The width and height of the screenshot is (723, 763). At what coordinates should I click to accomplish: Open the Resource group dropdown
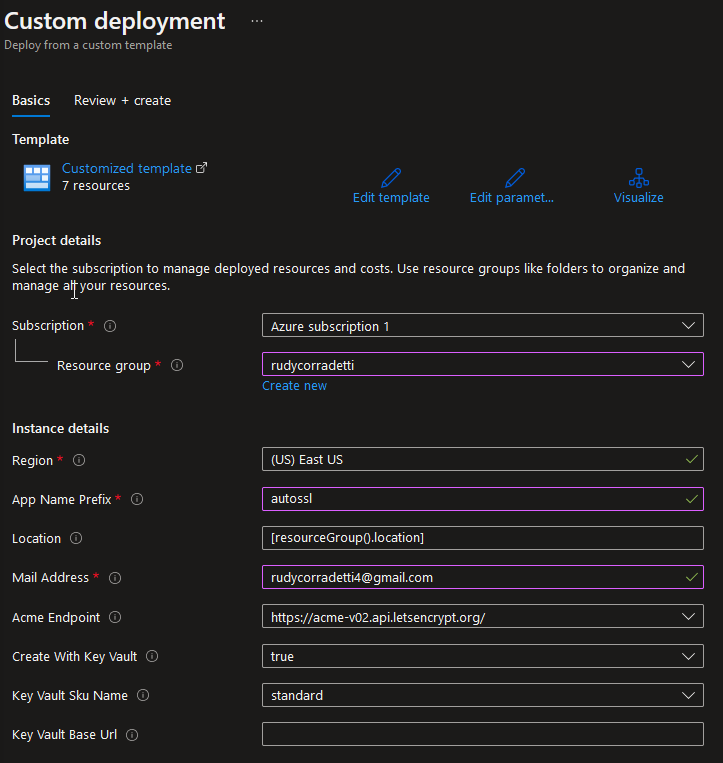pyautogui.click(x=483, y=364)
